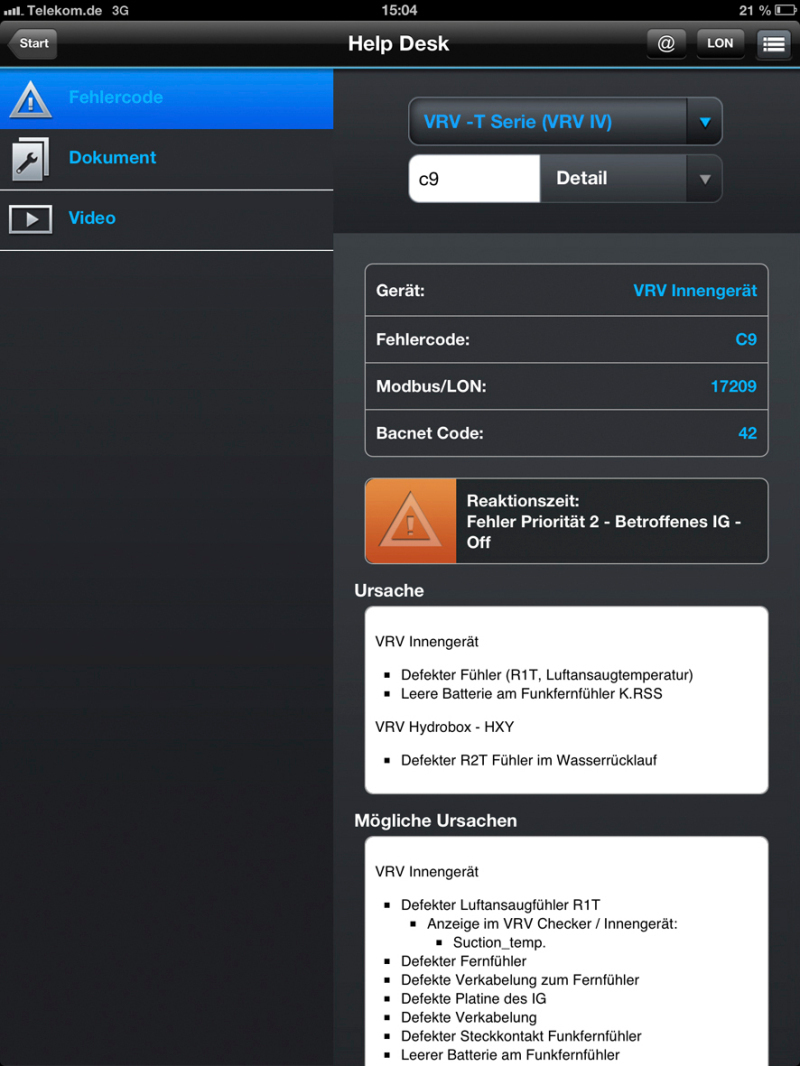Image resolution: width=800 pixels, height=1066 pixels.
Task: Tap the Modbus/LON value 17209
Action: (x=733, y=387)
